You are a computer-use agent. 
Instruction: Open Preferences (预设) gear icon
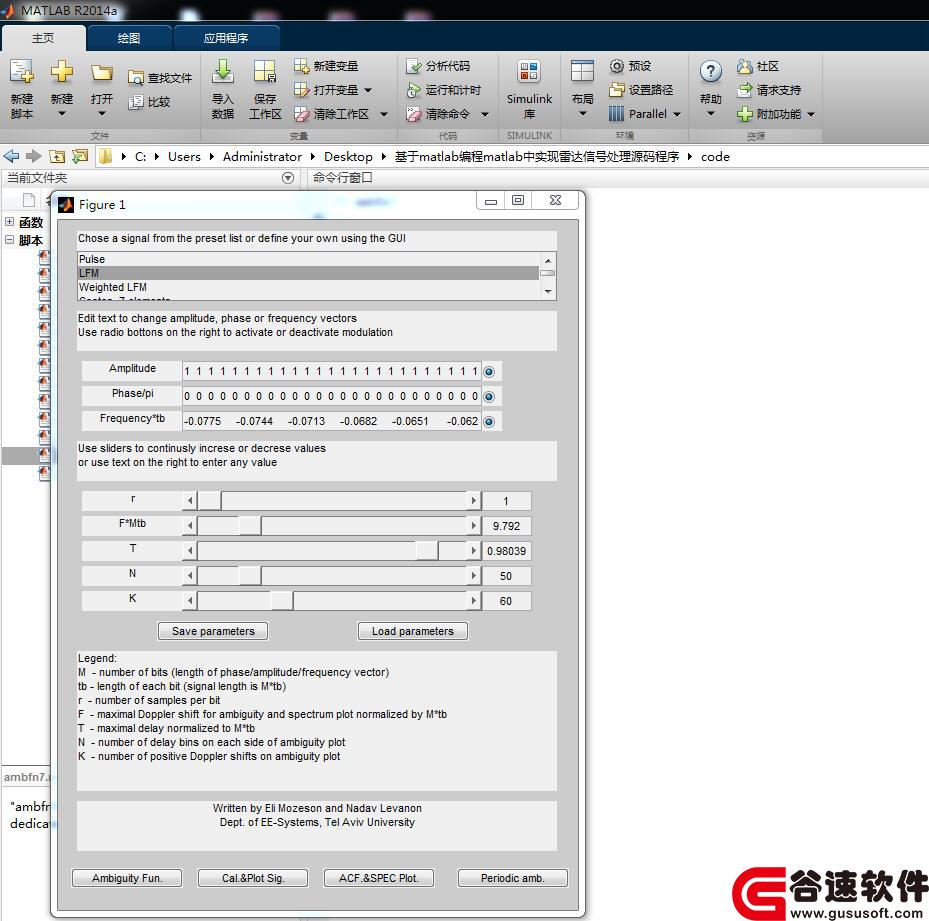(617, 66)
